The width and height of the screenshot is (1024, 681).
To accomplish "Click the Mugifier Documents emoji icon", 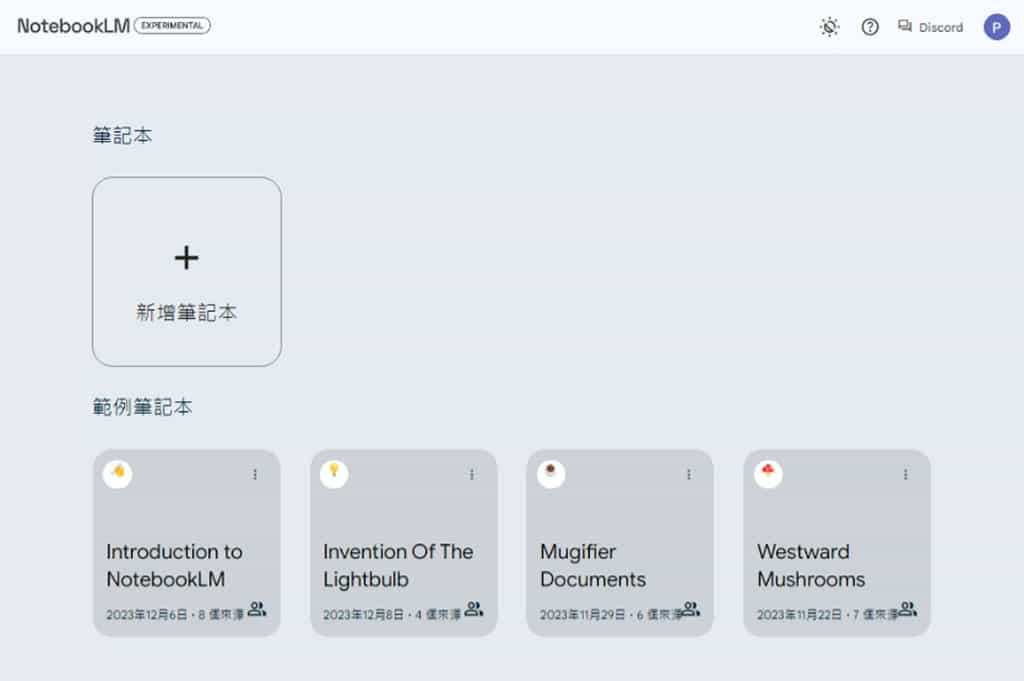I will click(551, 473).
